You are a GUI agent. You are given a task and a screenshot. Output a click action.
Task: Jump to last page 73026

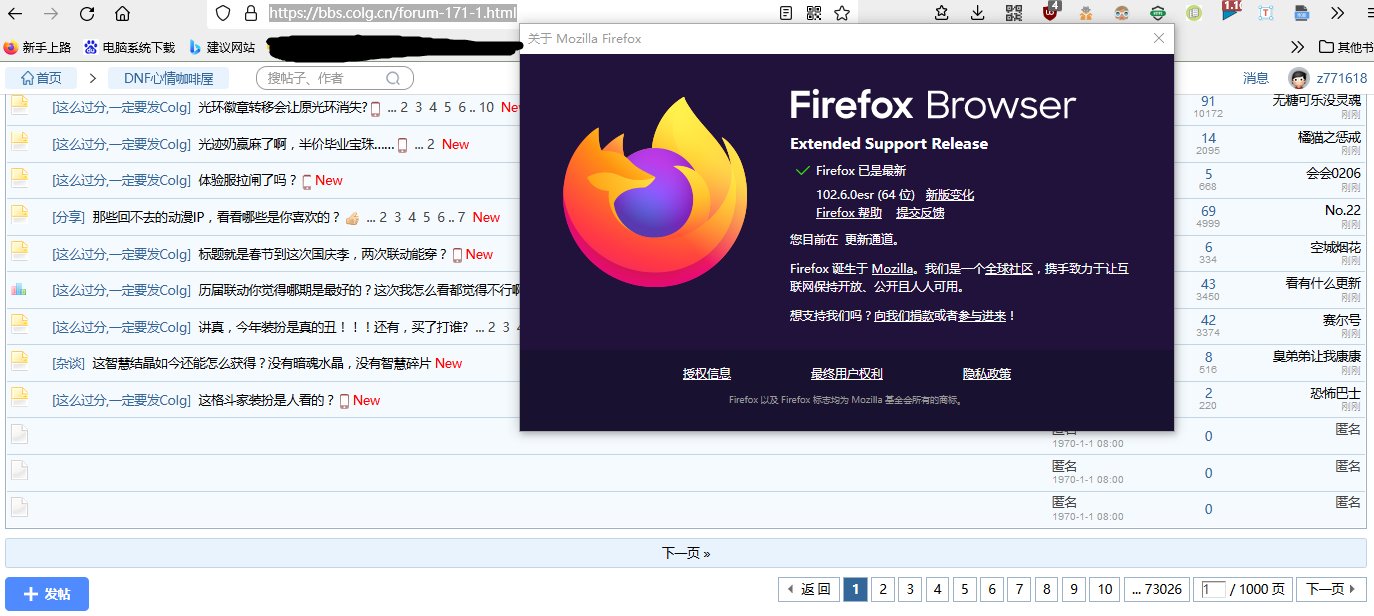pos(1158,589)
